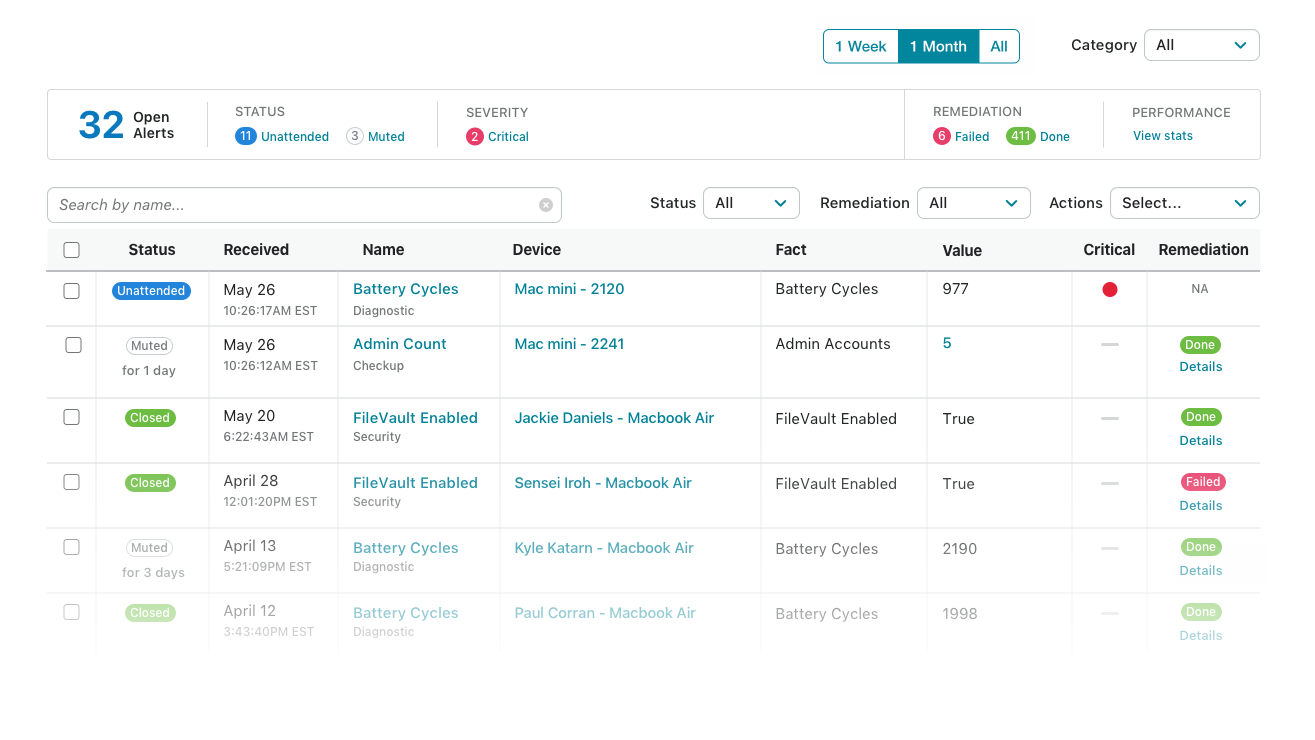Check the Mac mini - 2241 row checkbox
Viewport: 1315px width, 740px height.
click(73, 345)
